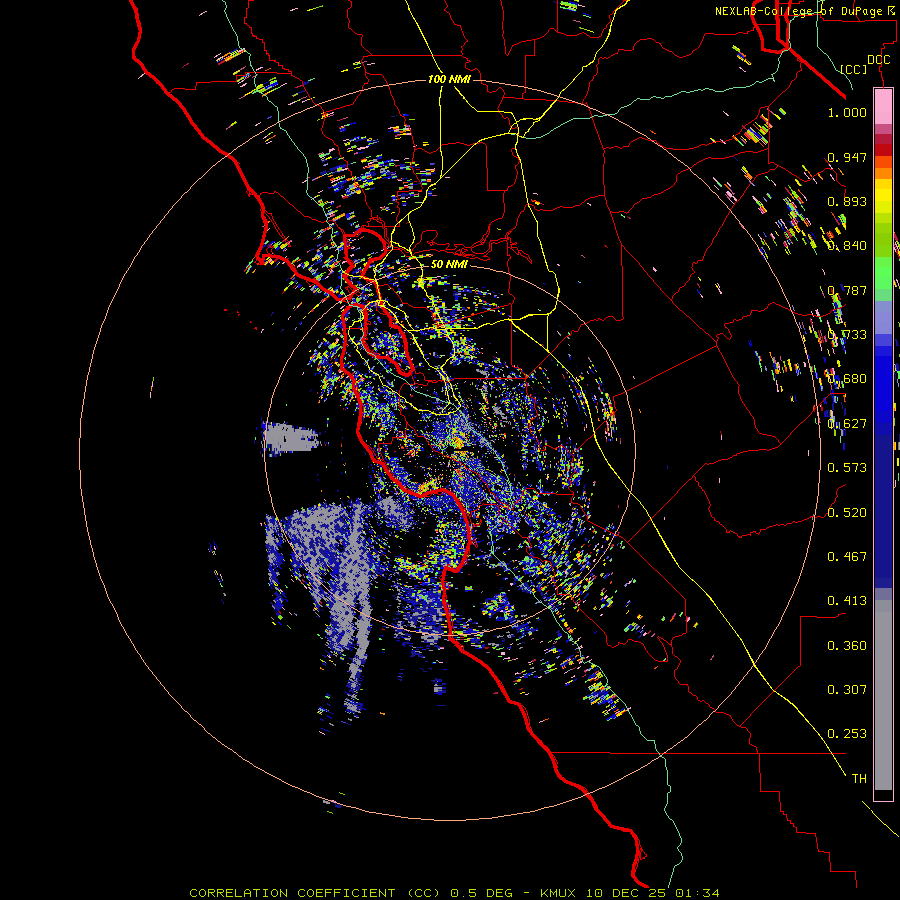The height and width of the screenshot is (900, 900).
Task: Select the 0.840 scale value
Action: click(847, 246)
